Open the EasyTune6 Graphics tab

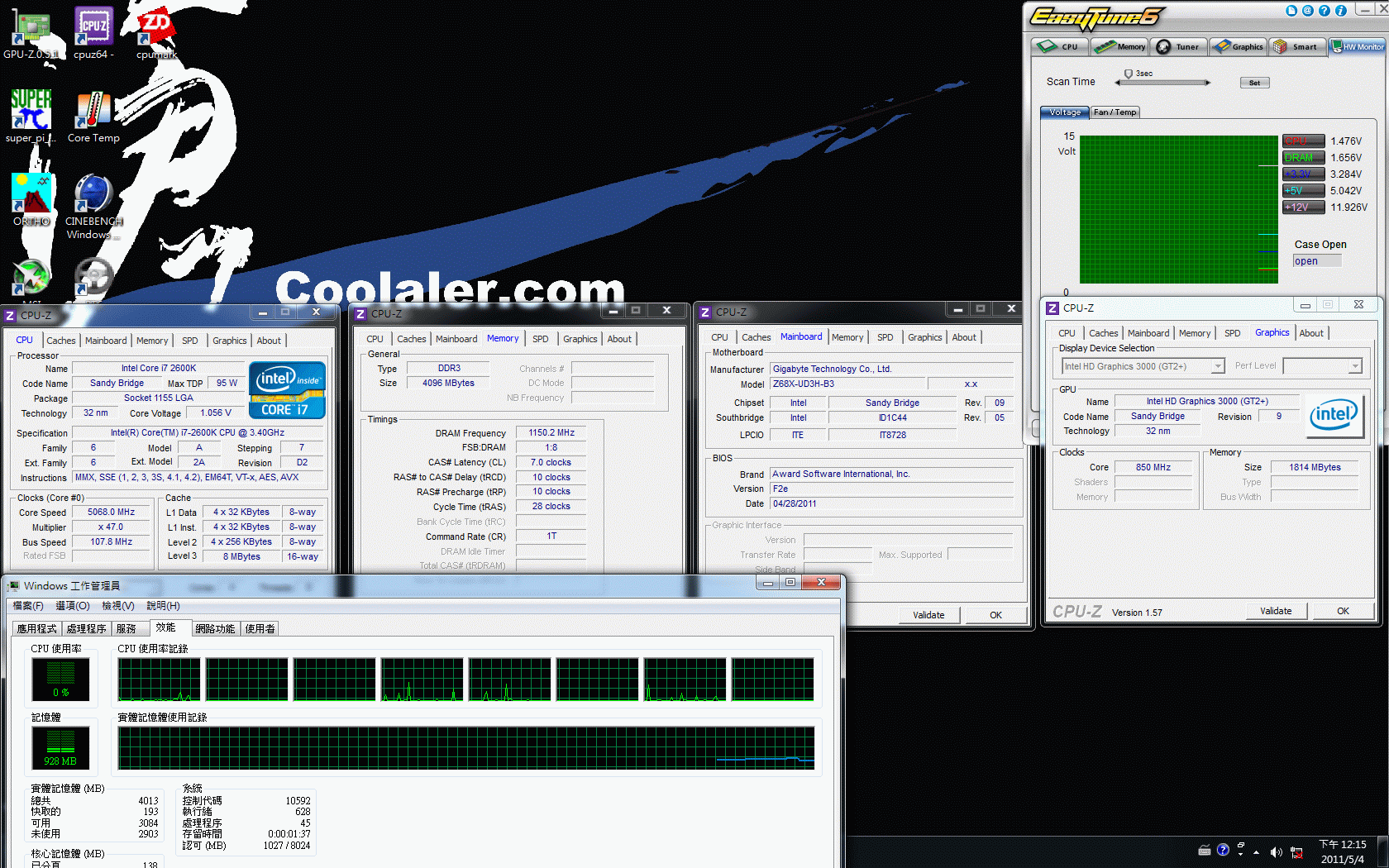[x=1238, y=46]
